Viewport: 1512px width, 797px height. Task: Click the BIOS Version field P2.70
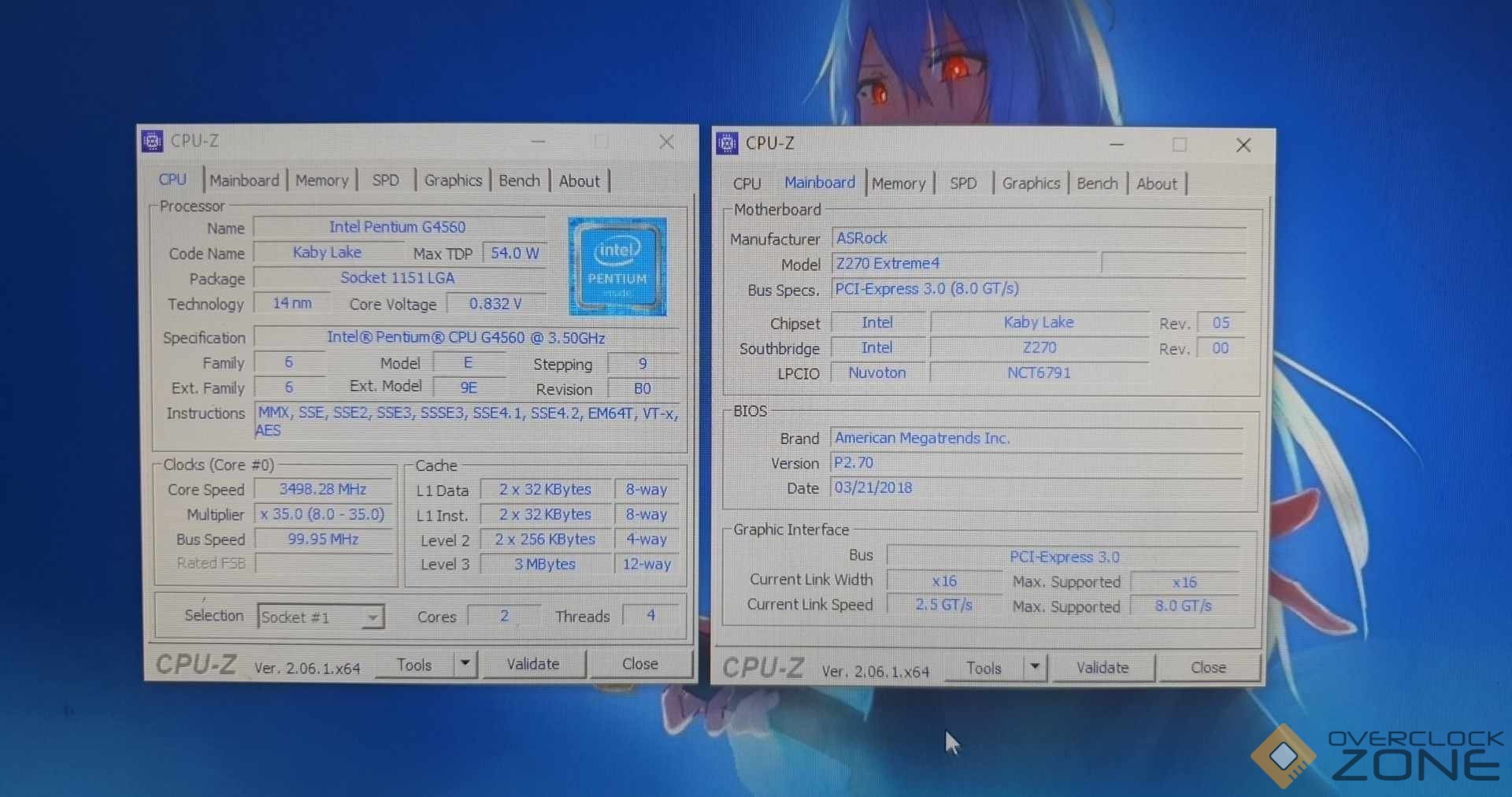tap(1036, 463)
